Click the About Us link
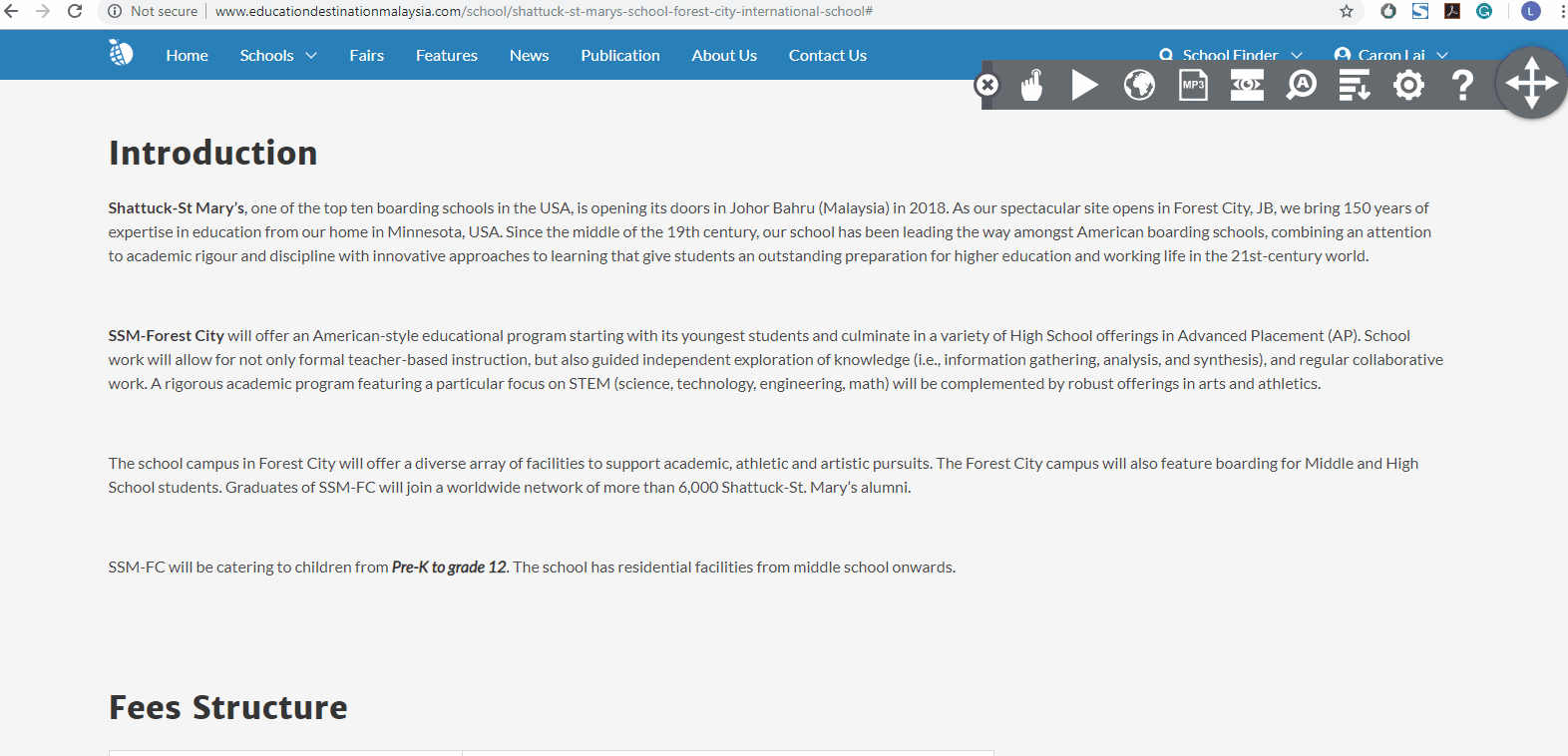This screenshot has height=756, width=1568. tap(724, 56)
